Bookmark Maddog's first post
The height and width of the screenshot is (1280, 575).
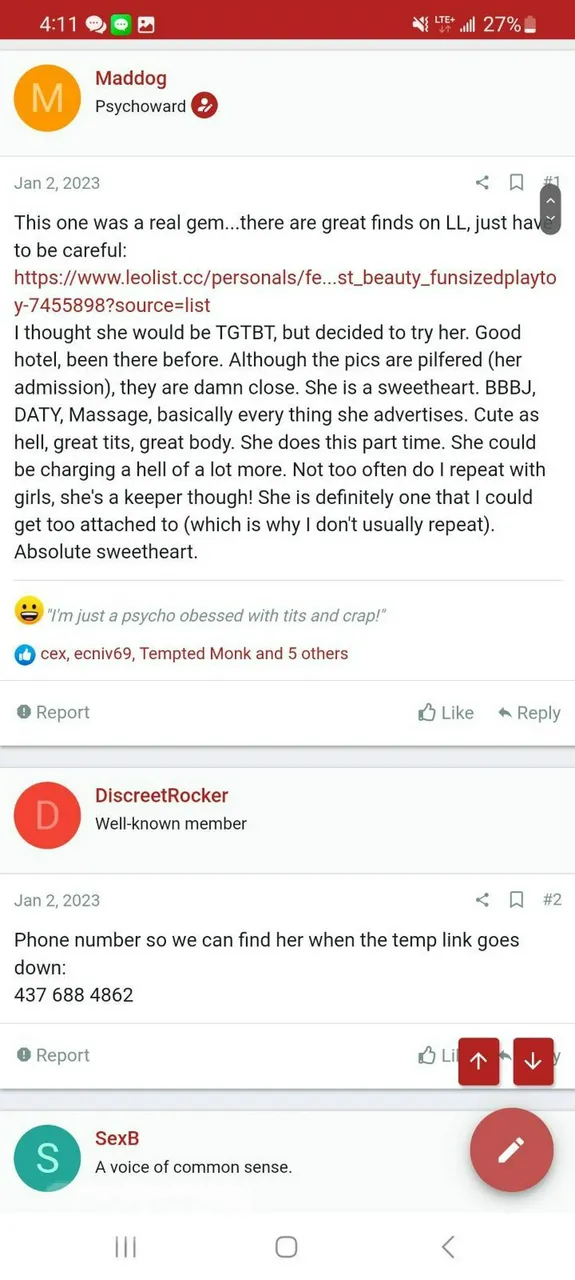(x=516, y=182)
